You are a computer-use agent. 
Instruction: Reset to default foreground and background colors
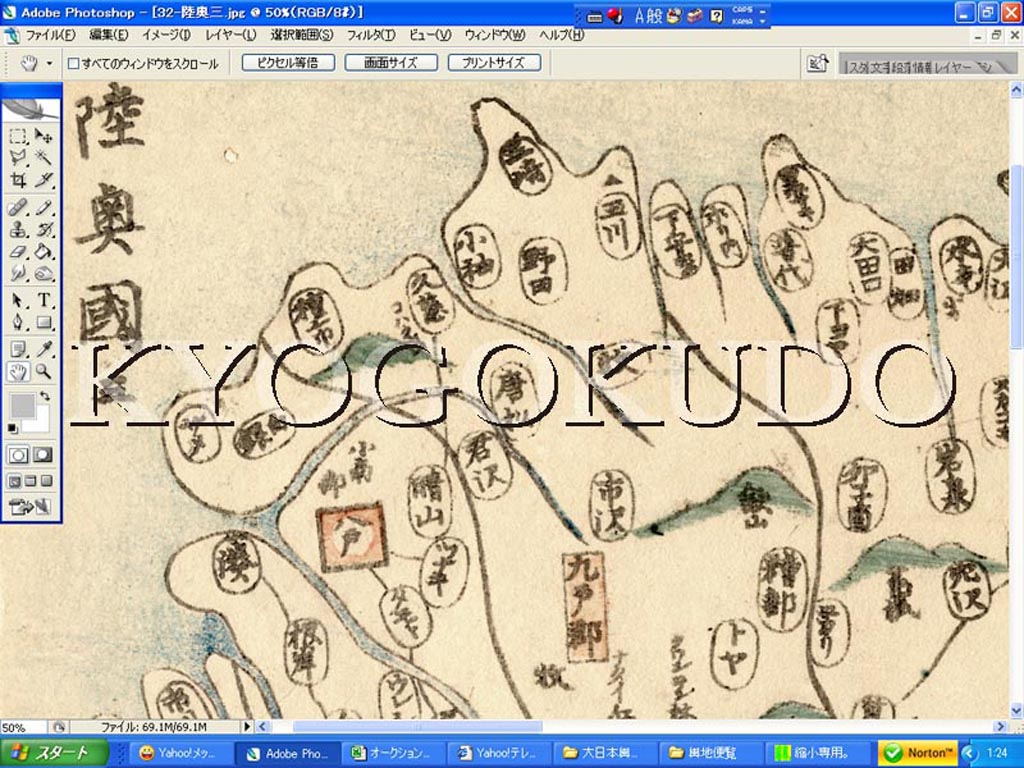coord(12,428)
